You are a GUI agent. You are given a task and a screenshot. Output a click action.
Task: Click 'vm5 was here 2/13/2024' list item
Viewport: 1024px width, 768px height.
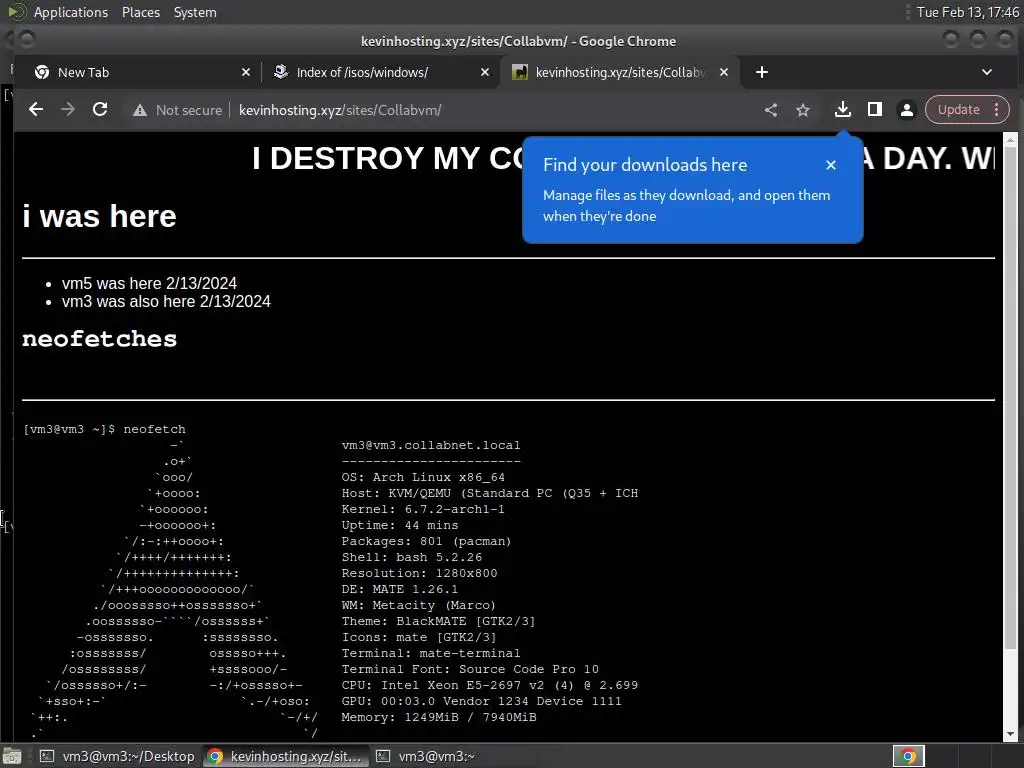(x=149, y=283)
